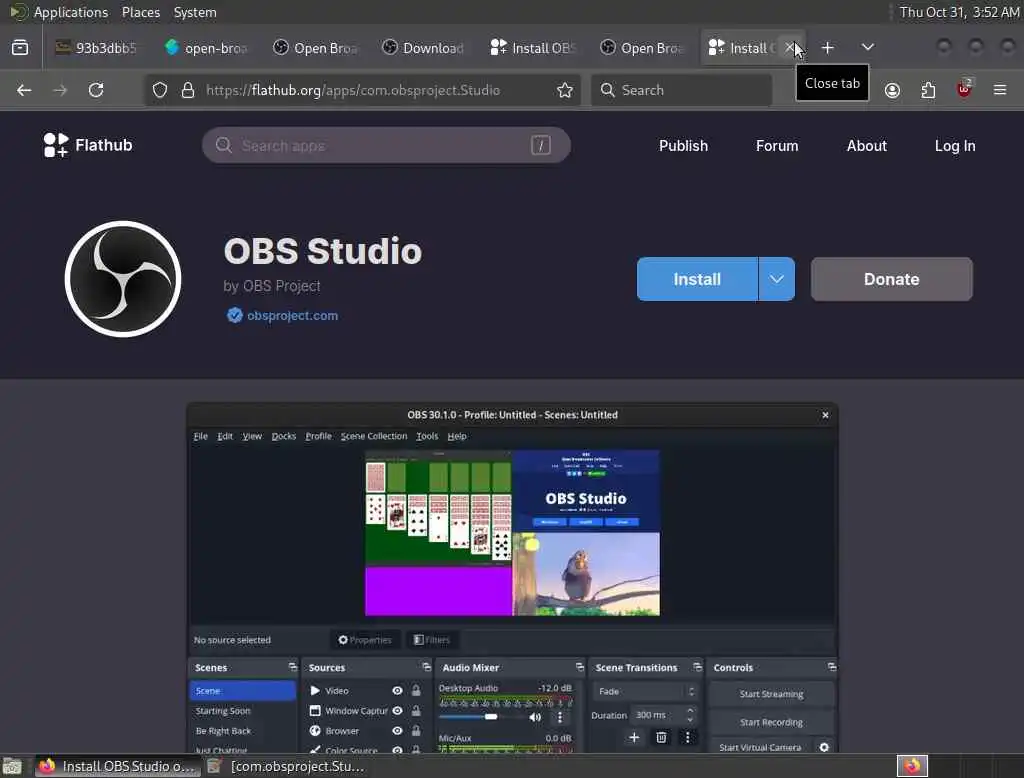Image resolution: width=1024 pixels, height=778 pixels.
Task: Click the OBS Studio title heading
Action: [323, 251]
